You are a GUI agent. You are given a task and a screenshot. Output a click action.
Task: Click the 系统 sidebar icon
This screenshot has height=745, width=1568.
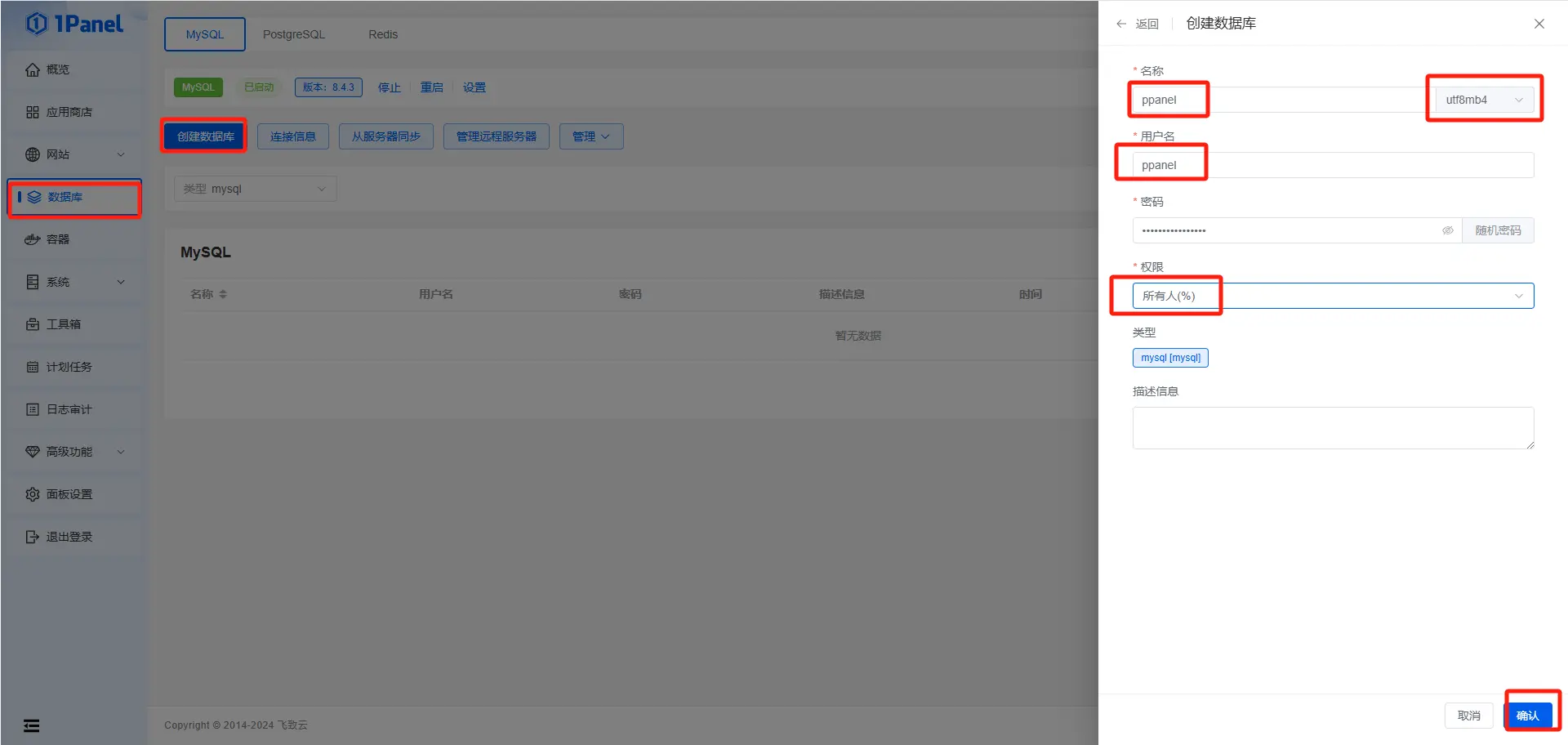click(33, 282)
